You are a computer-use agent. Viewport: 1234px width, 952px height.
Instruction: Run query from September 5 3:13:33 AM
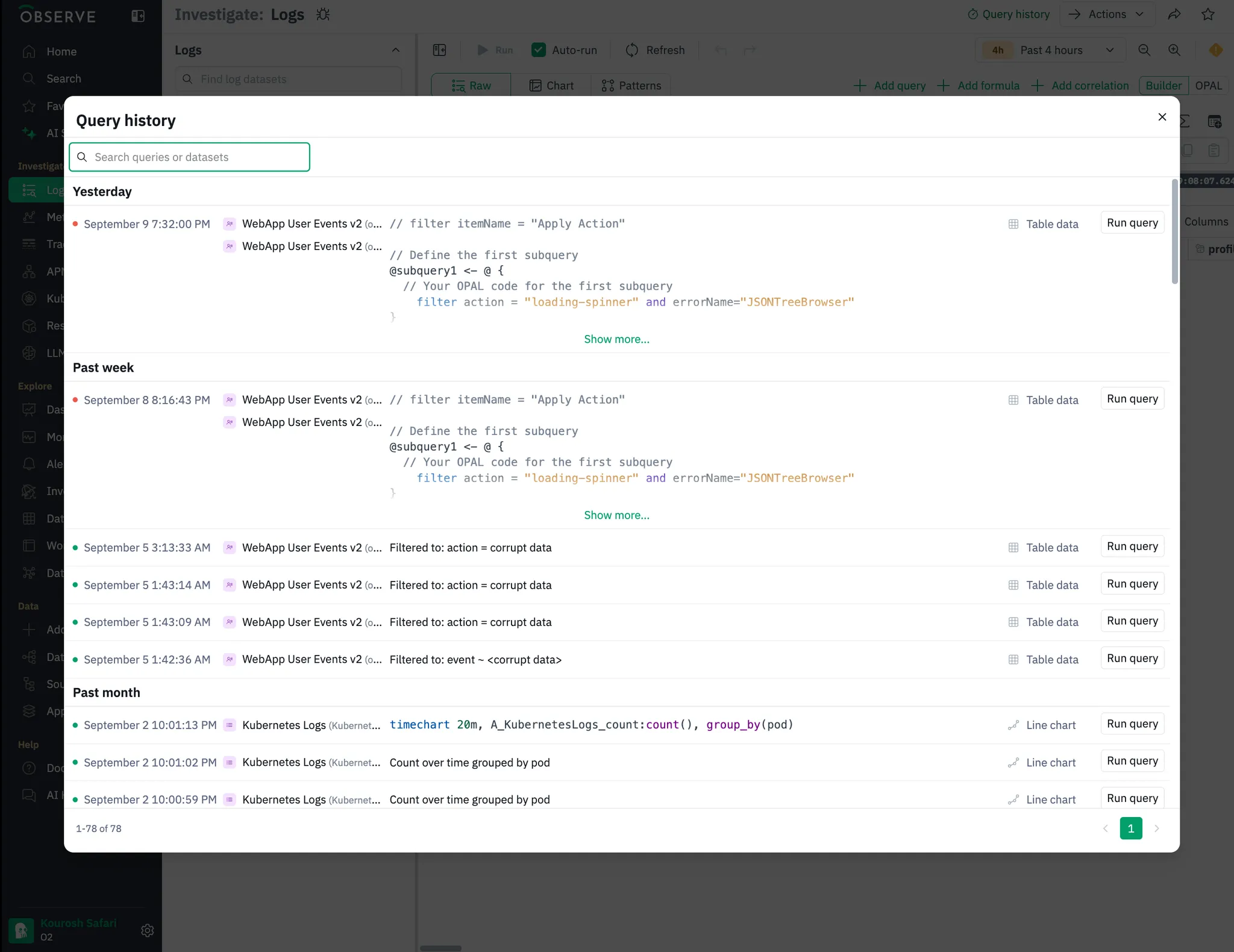click(x=1132, y=546)
